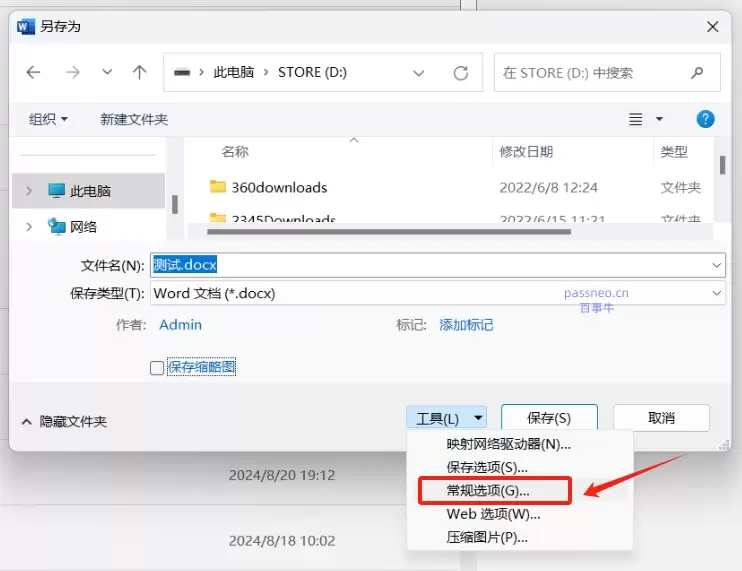The height and width of the screenshot is (571, 742).
Task: Open the view options dropdown arrow
Action: [659, 119]
